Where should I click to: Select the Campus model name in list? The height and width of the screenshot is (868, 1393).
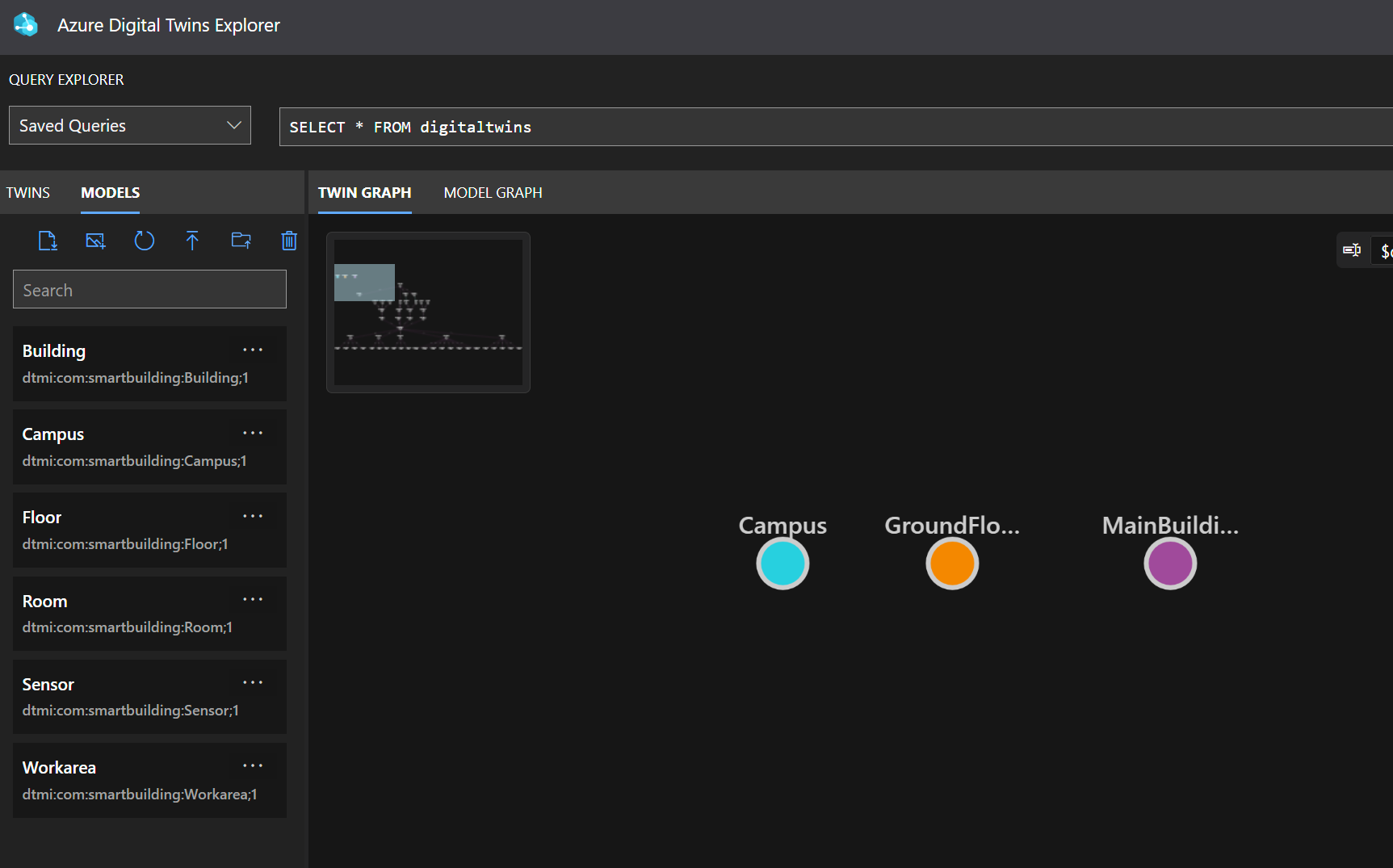(53, 434)
